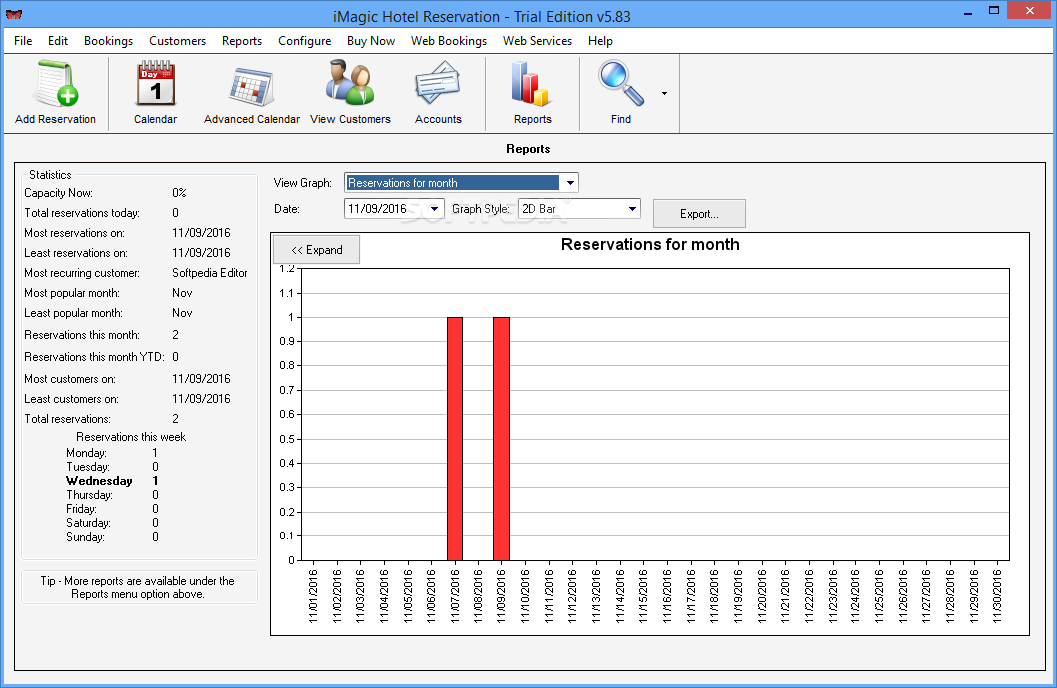Click the app icon in title bar
The width and height of the screenshot is (1057, 688).
[13, 15]
